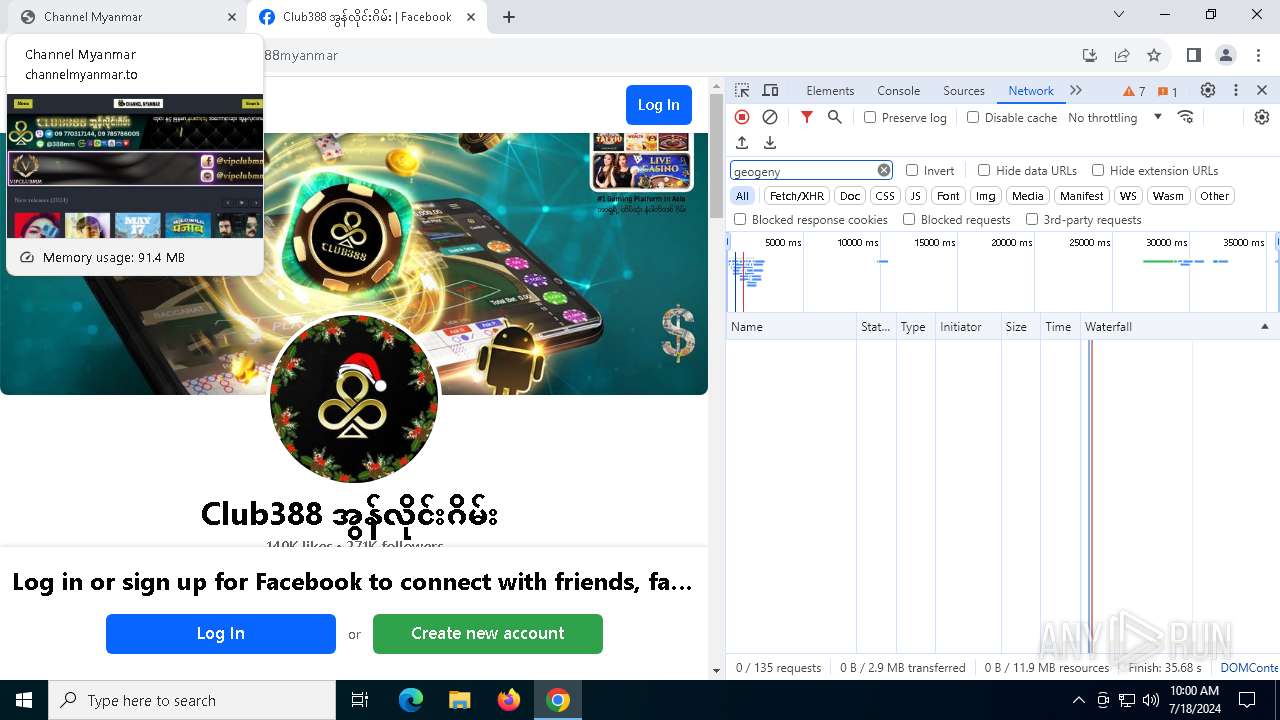The height and width of the screenshot is (720, 1280).
Task: Open Chrome tab search chevron
Action: click(x=1119, y=14)
